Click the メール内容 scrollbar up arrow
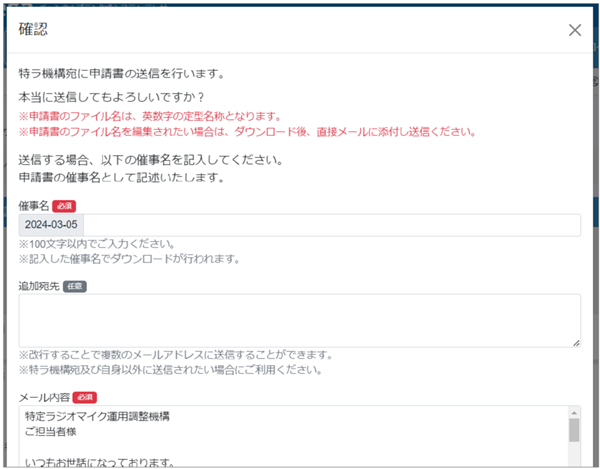 click(x=574, y=412)
